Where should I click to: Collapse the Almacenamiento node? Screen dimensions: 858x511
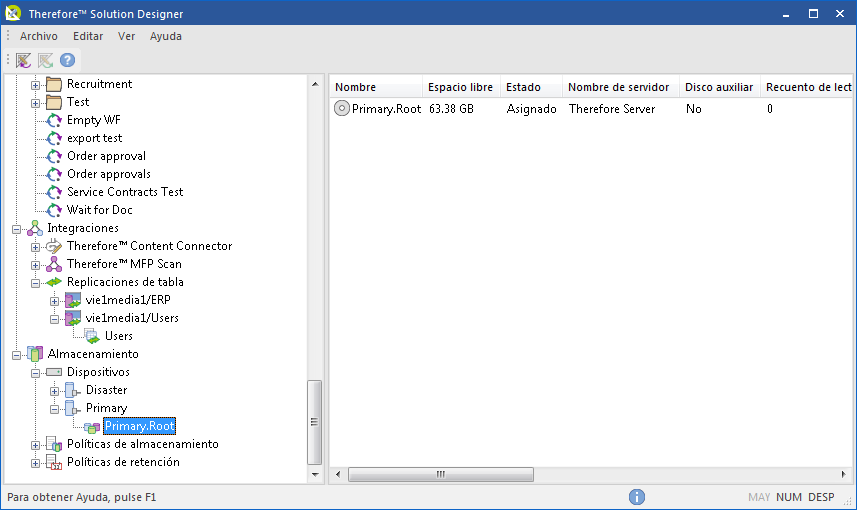coord(16,355)
